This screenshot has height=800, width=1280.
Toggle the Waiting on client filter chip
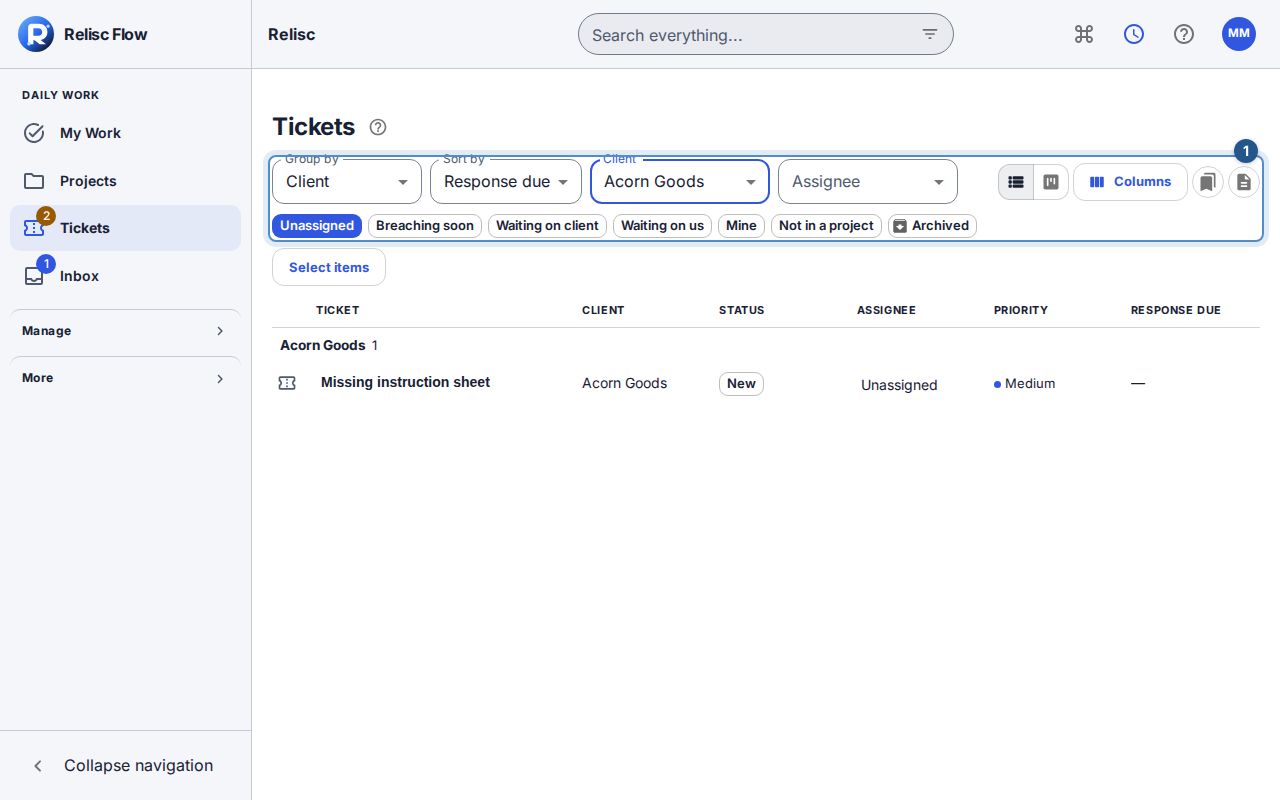(x=547, y=226)
